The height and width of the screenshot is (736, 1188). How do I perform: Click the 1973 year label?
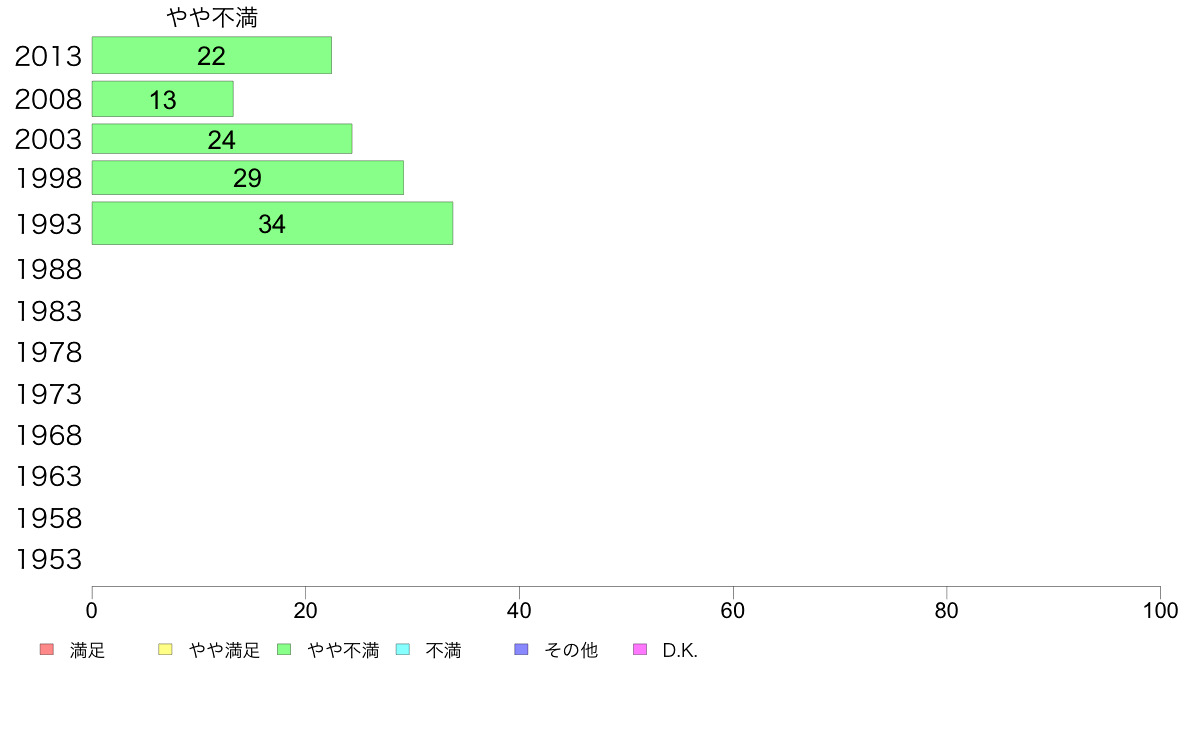48,394
